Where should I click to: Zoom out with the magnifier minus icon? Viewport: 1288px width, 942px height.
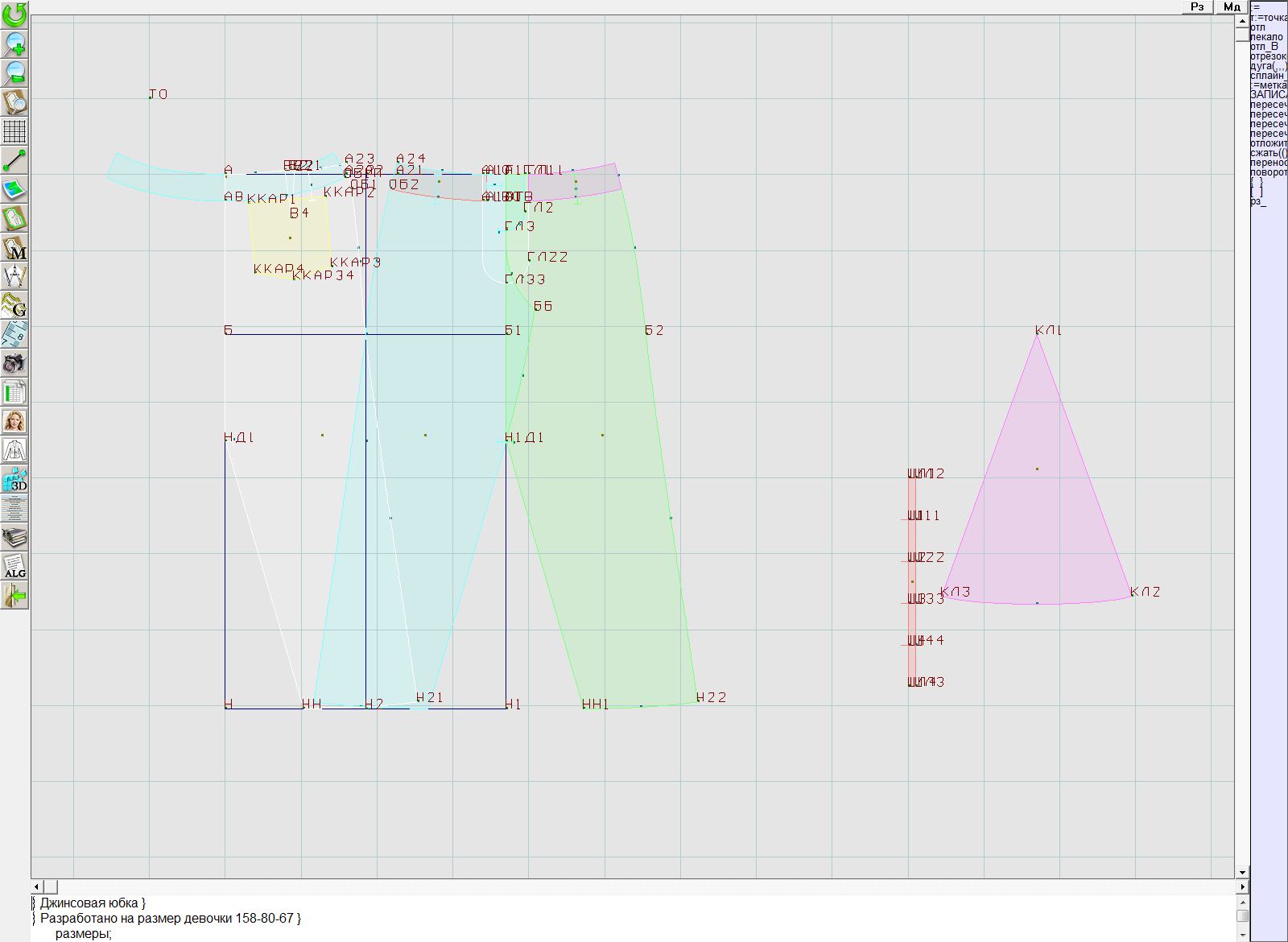[15, 73]
